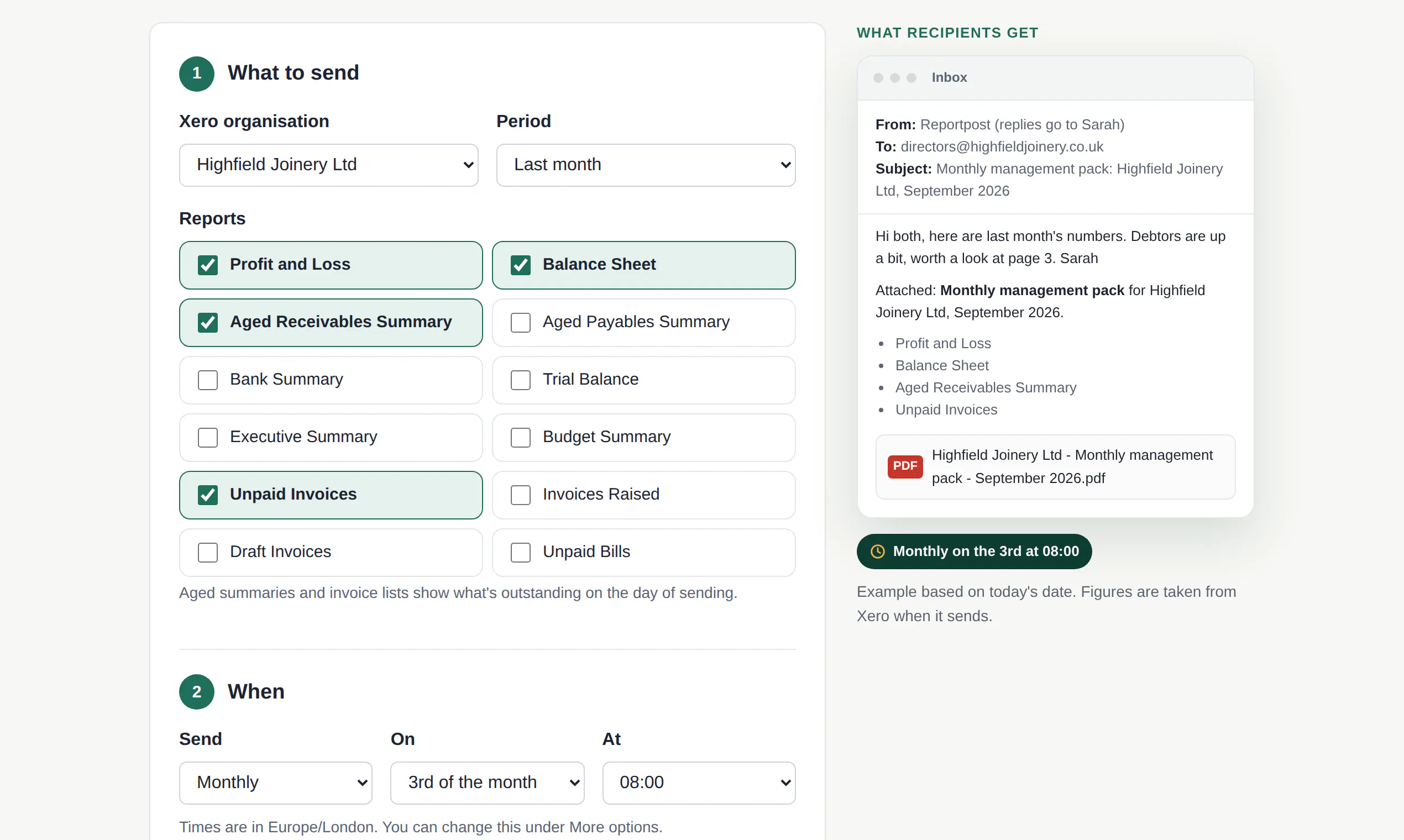Viewport: 1404px width, 840px height.
Task: Open the At time dropdown
Action: coord(699,783)
